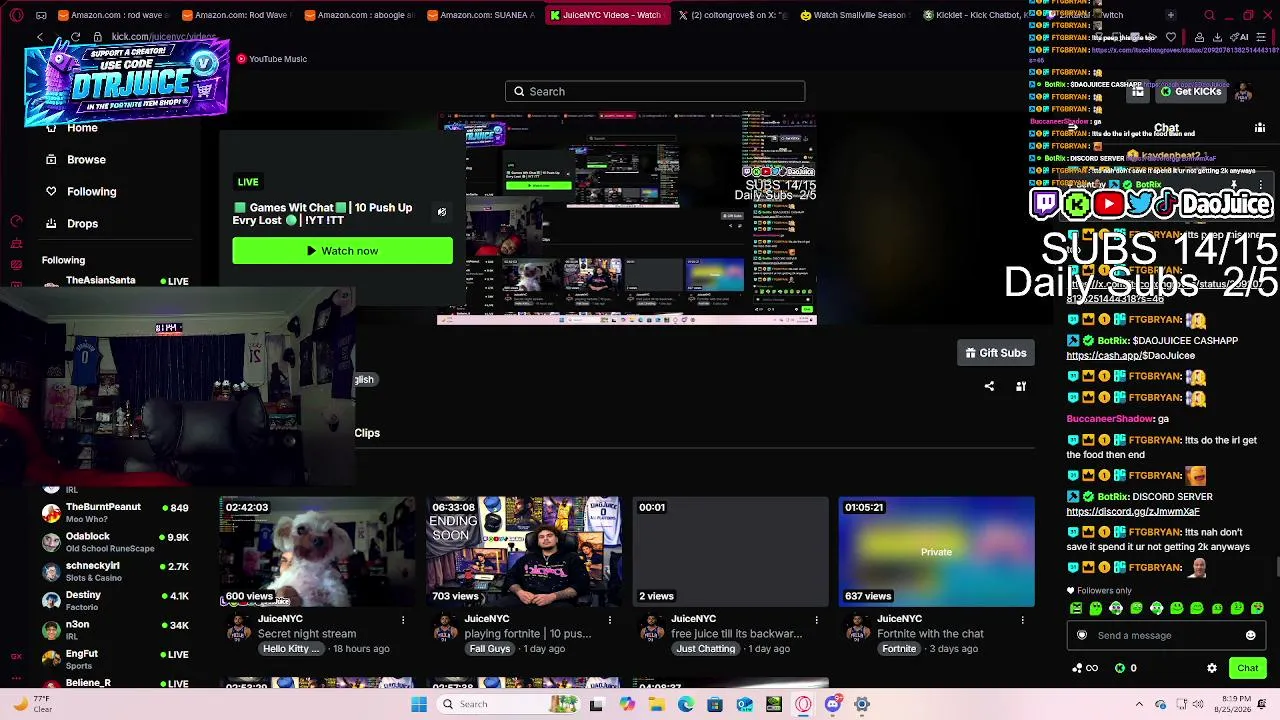Click the chat identity badge icon

pyautogui.click(x=1082, y=635)
